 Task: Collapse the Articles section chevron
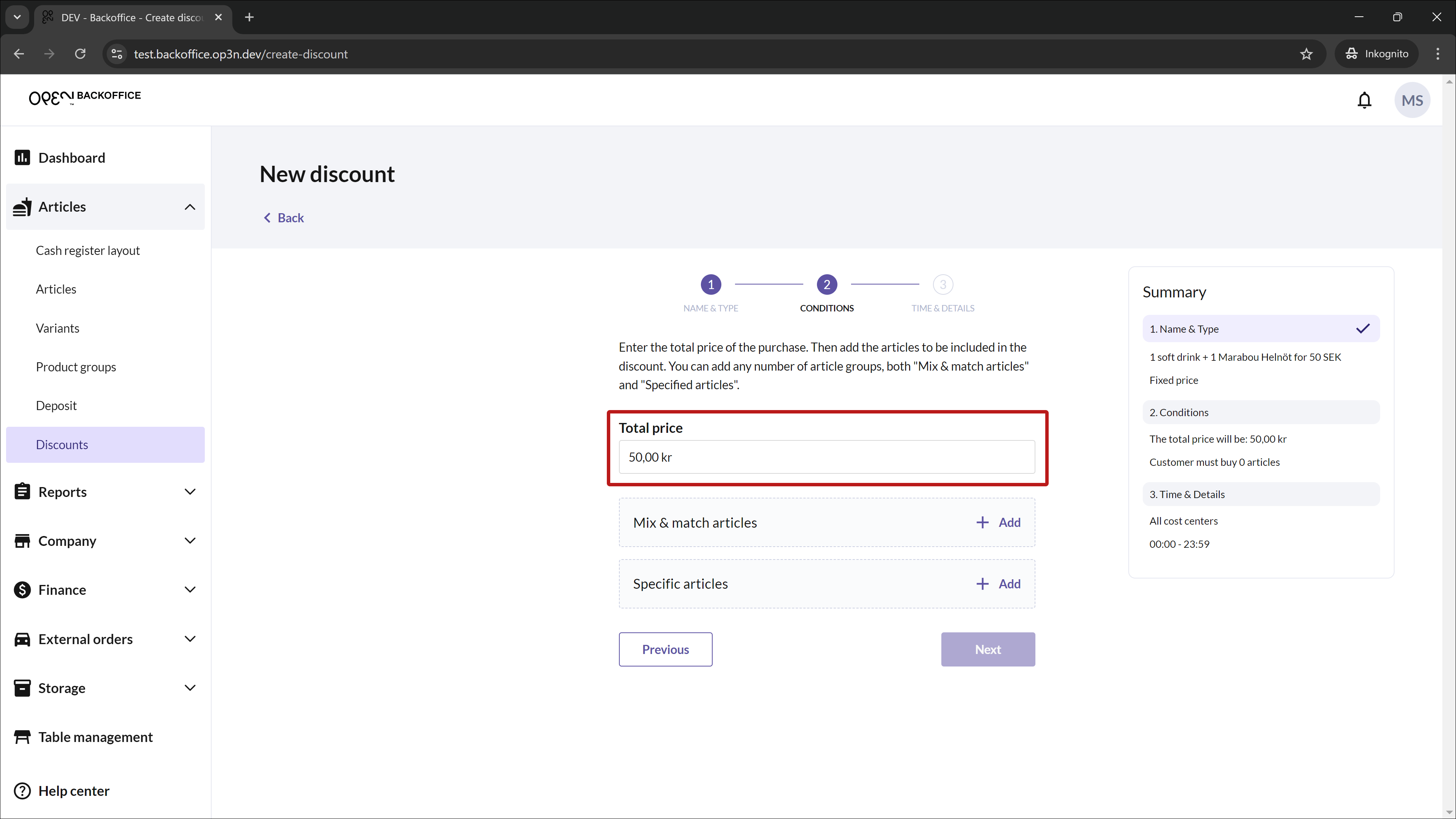point(190,207)
